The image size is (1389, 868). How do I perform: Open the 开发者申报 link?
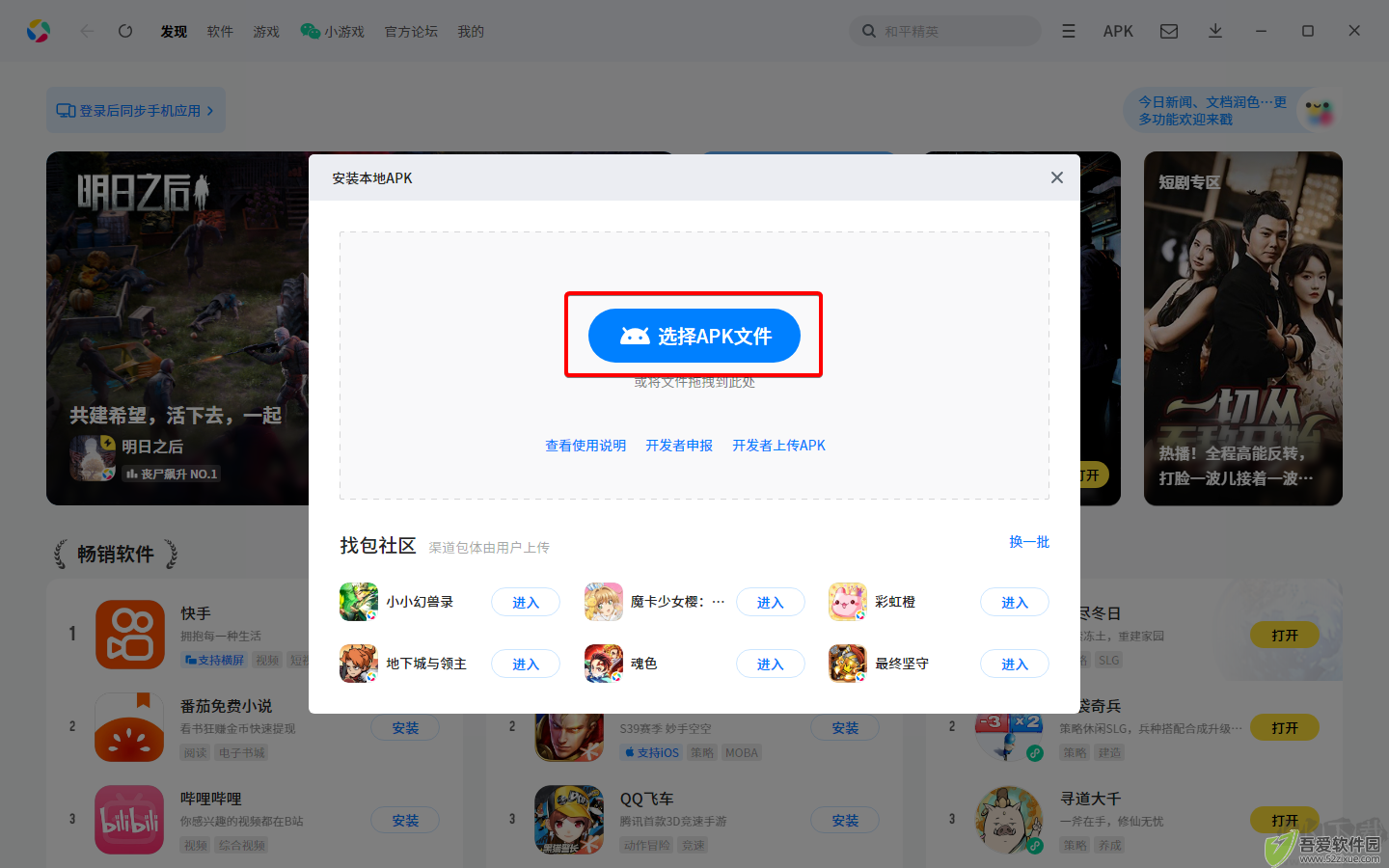coord(679,446)
